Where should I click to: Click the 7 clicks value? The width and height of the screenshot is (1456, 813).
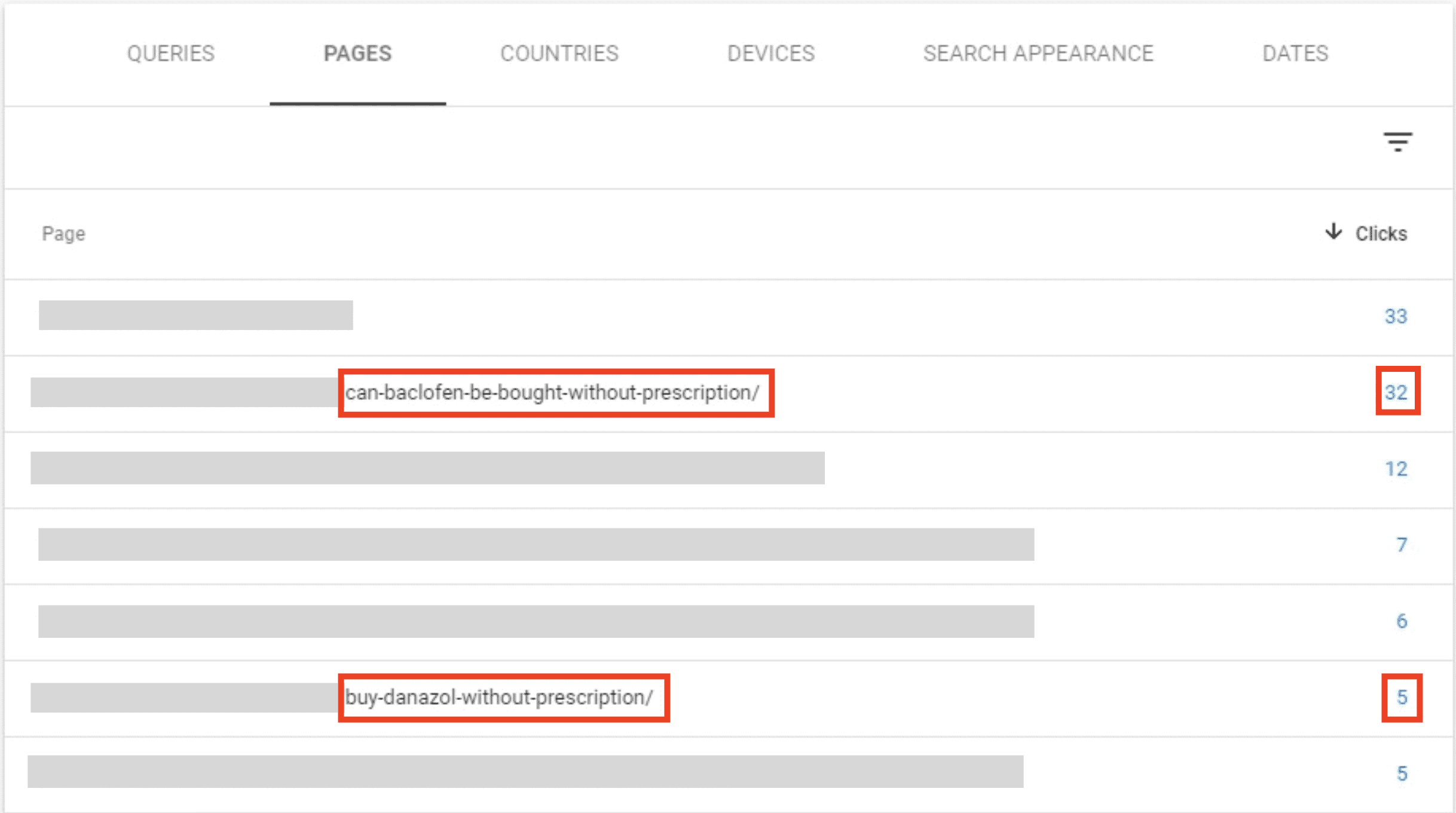click(1401, 545)
